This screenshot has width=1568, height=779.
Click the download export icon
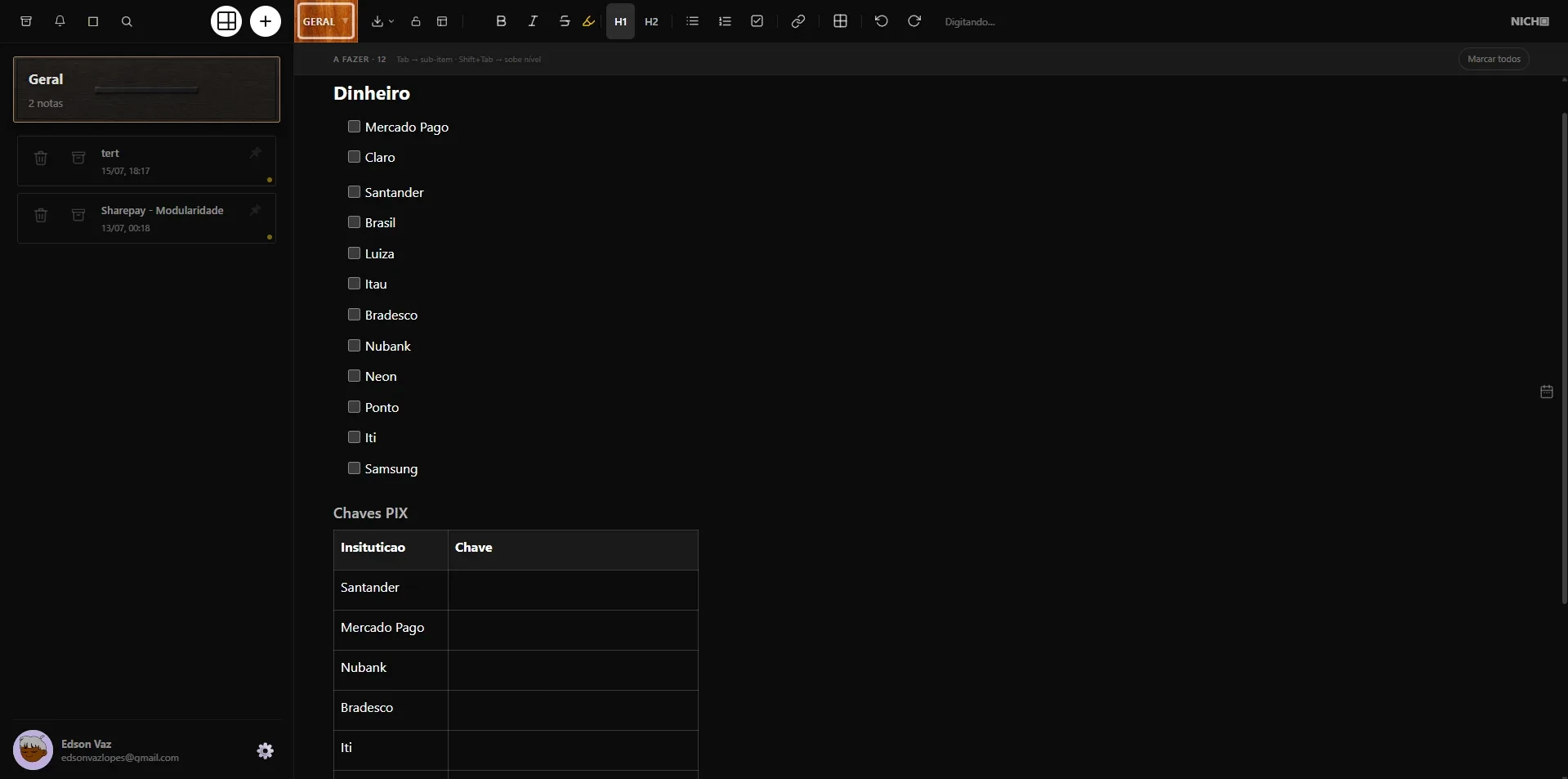coord(377,21)
